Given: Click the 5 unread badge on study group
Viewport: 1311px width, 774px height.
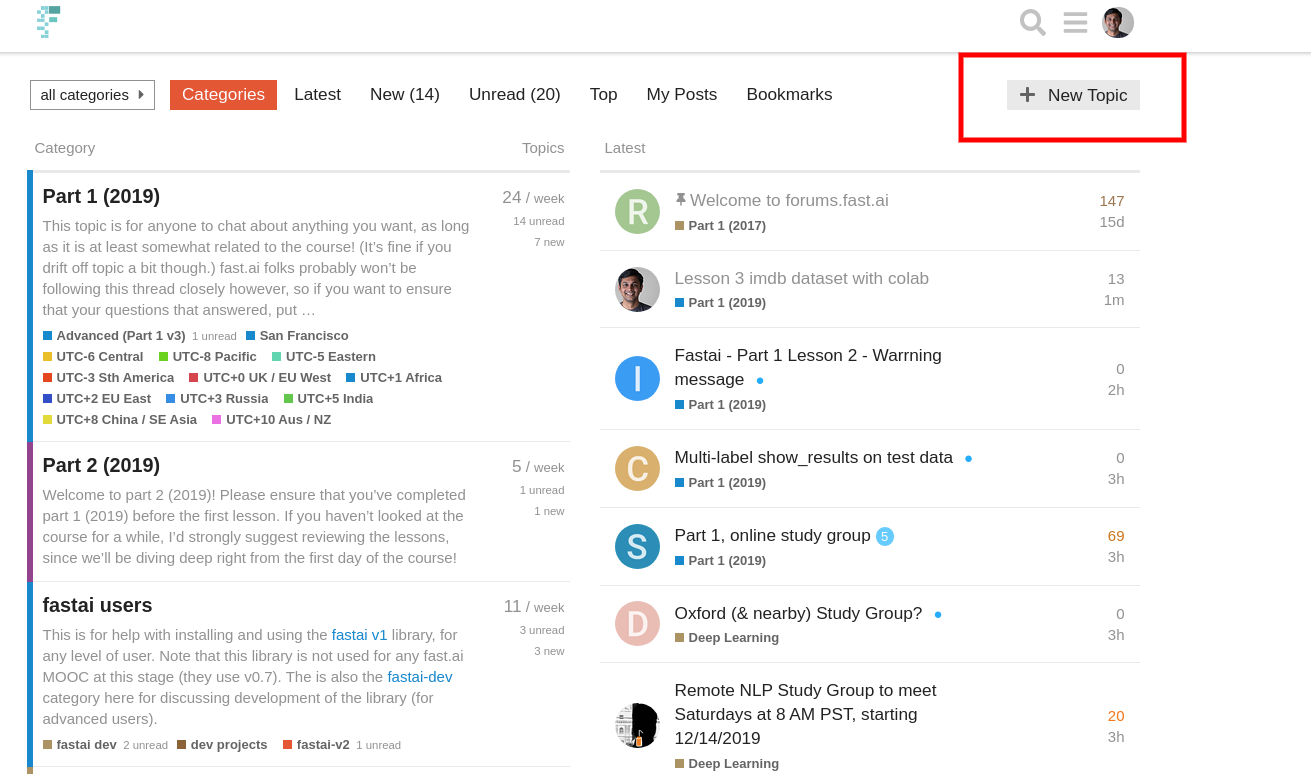Looking at the screenshot, I should [x=884, y=536].
